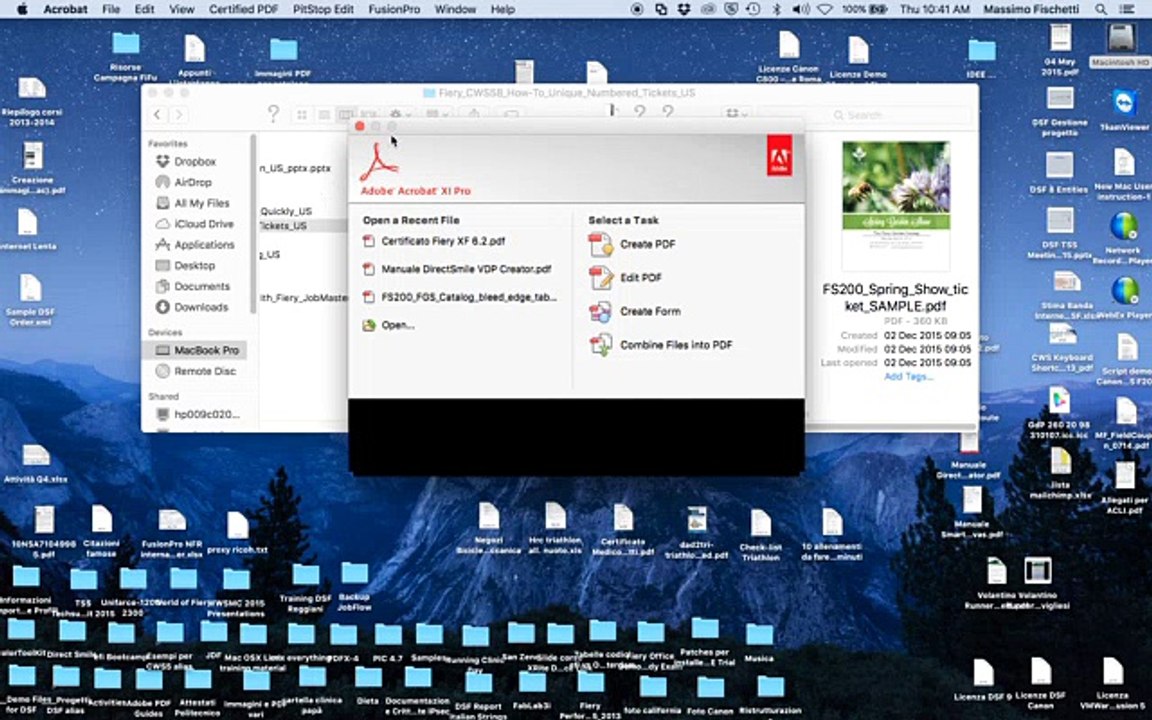Screen dimensions: 1152x720
Task: Click Add Tags... in Finder preview
Action: [908, 377]
